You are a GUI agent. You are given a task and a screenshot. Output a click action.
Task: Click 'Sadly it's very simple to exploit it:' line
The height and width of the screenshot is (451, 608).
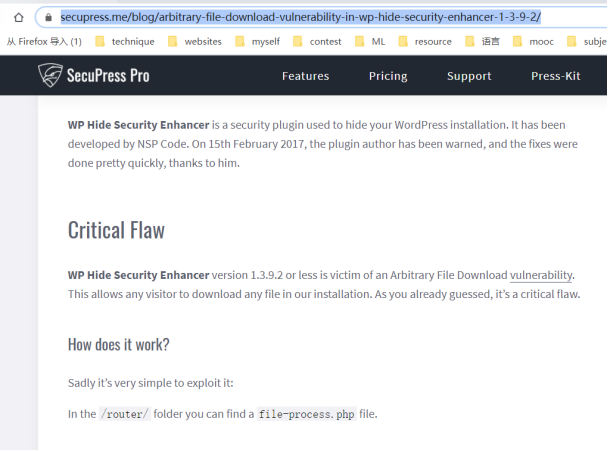pyautogui.click(x=151, y=383)
